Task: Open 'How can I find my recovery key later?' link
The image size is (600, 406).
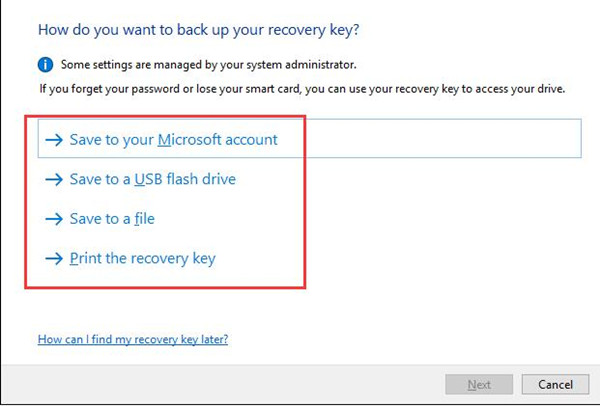Action: point(133,339)
